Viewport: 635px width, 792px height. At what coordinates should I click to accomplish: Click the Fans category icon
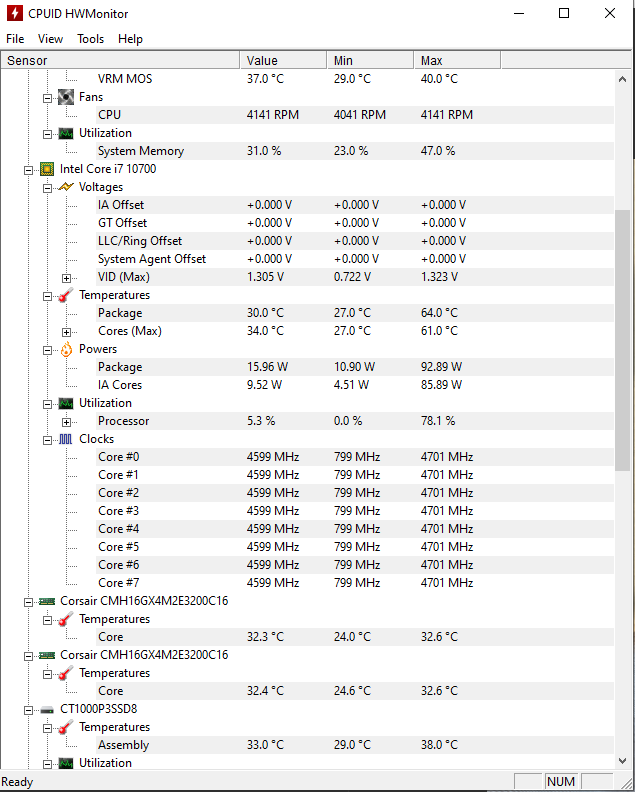65,97
